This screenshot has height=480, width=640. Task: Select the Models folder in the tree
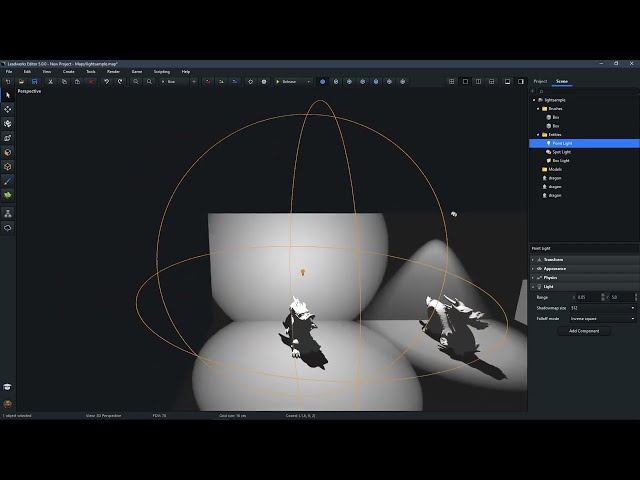point(554,169)
